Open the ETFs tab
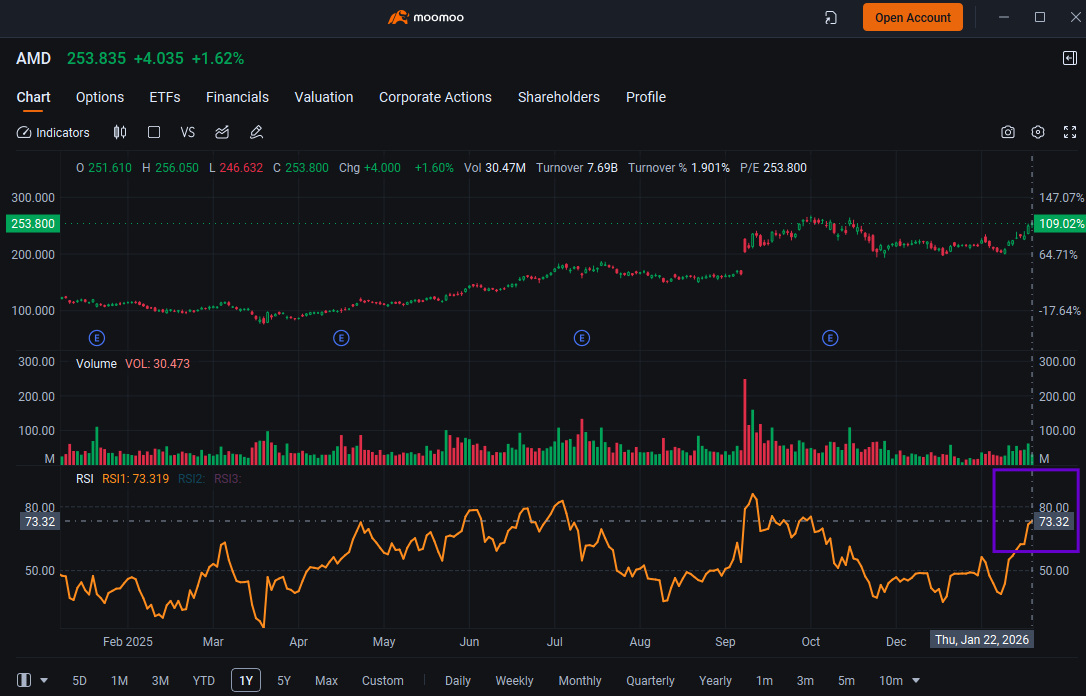1086x696 pixels. [x=165, y=97]
